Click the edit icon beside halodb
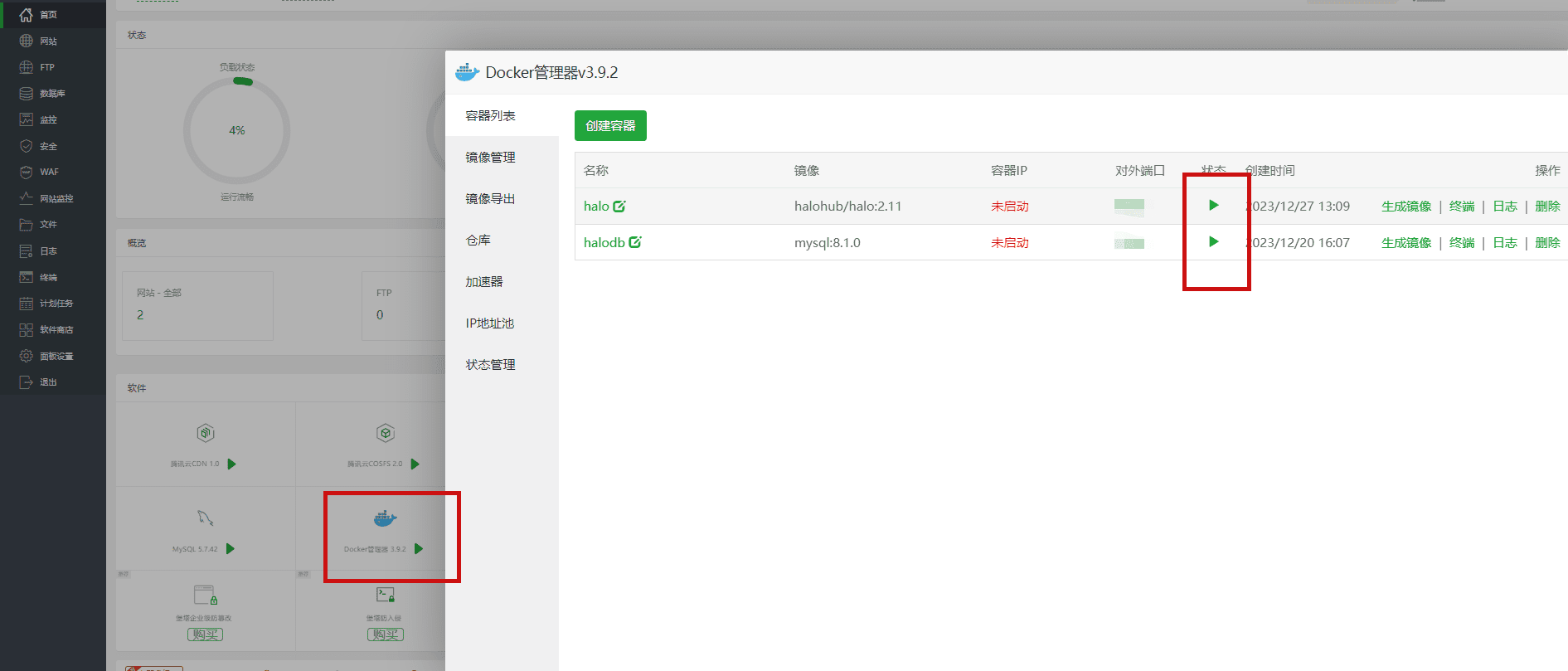This screenshot has width=1568, height=671. [635, 243]
